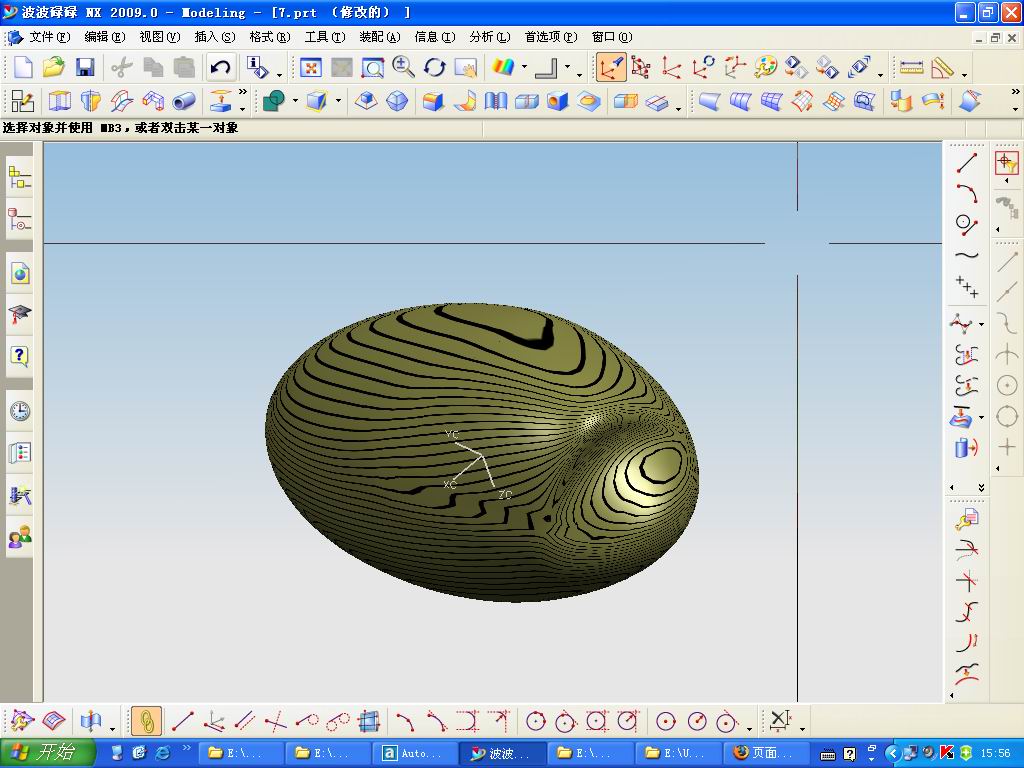Click the Open folder icon
This screenshot has width=1024, height=768.
(x=54, y=67)
